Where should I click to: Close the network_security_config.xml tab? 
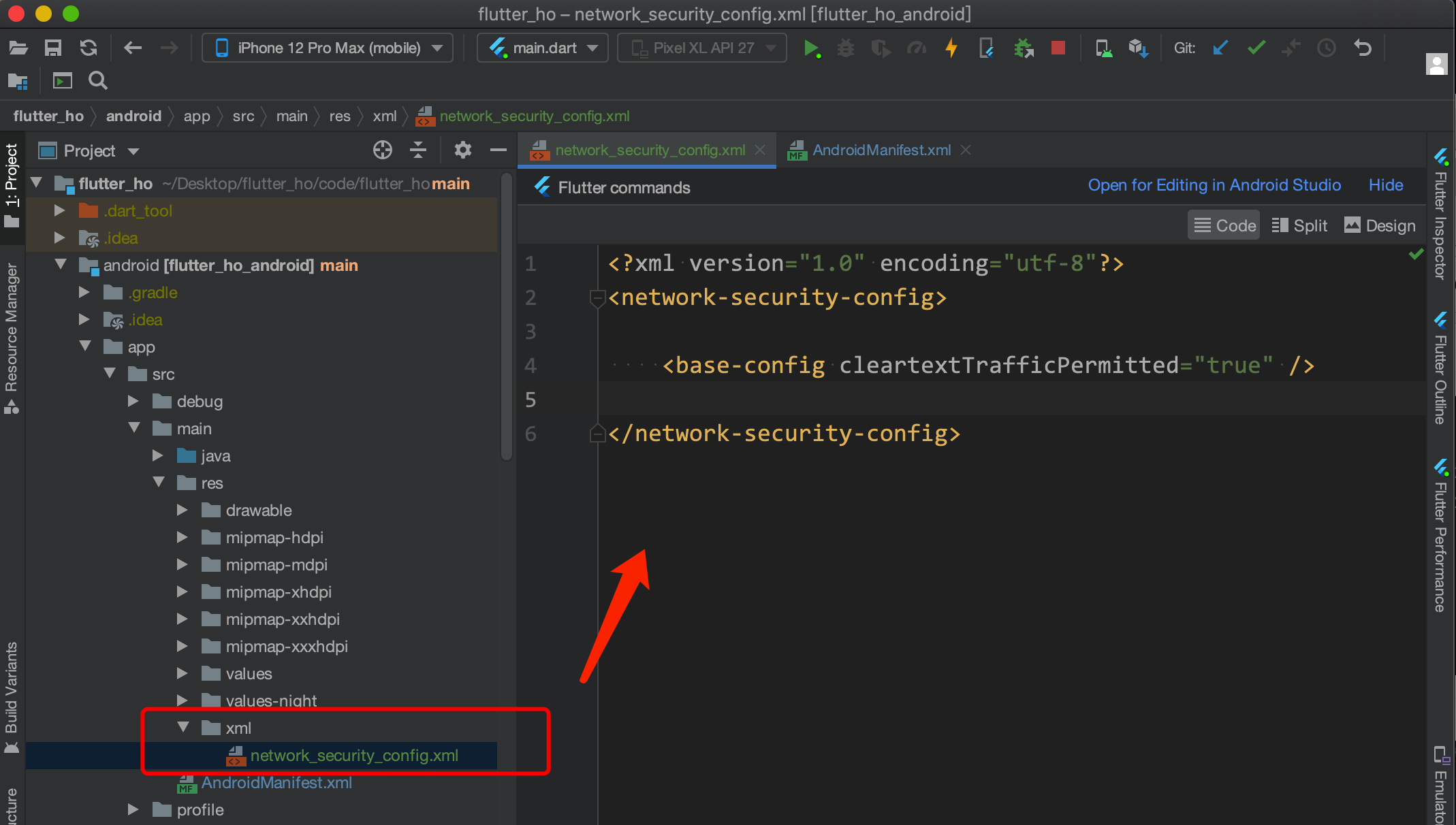[760, 150]
